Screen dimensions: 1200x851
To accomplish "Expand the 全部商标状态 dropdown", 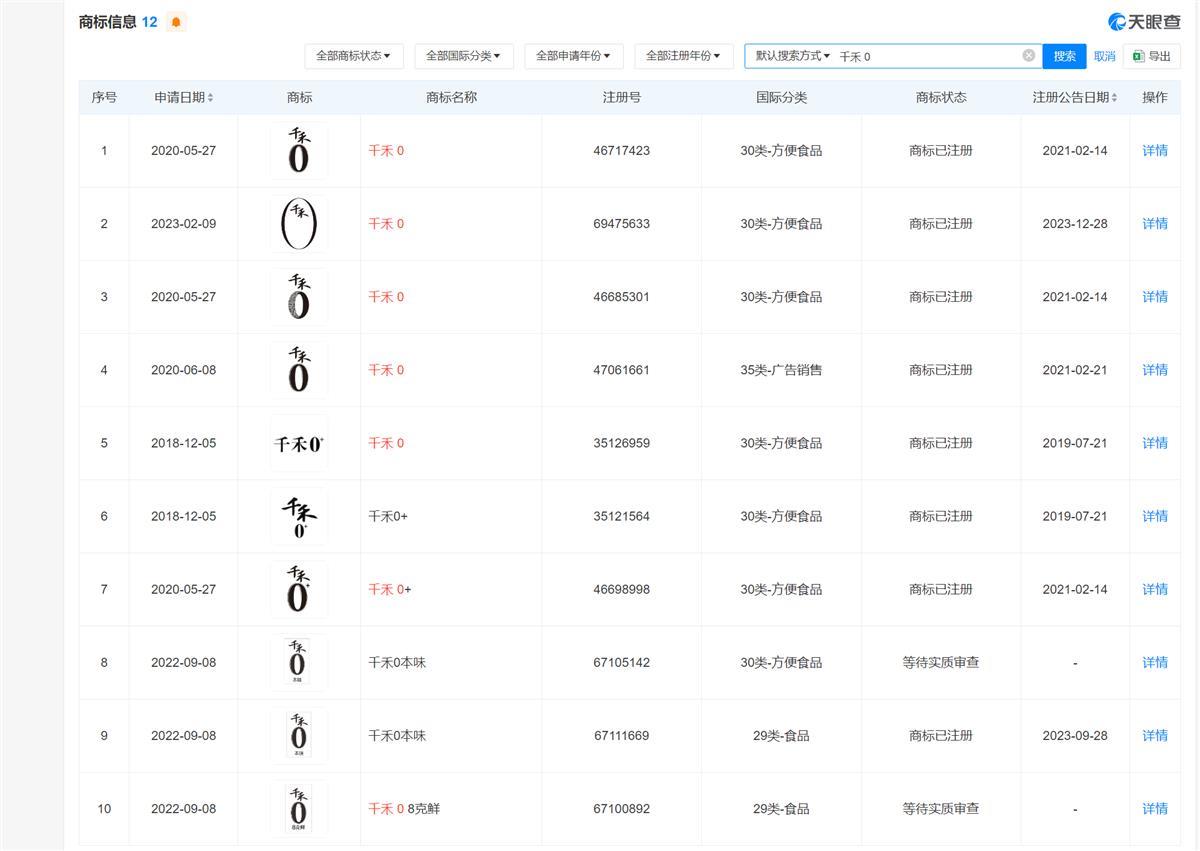I will tap(353, 56).
